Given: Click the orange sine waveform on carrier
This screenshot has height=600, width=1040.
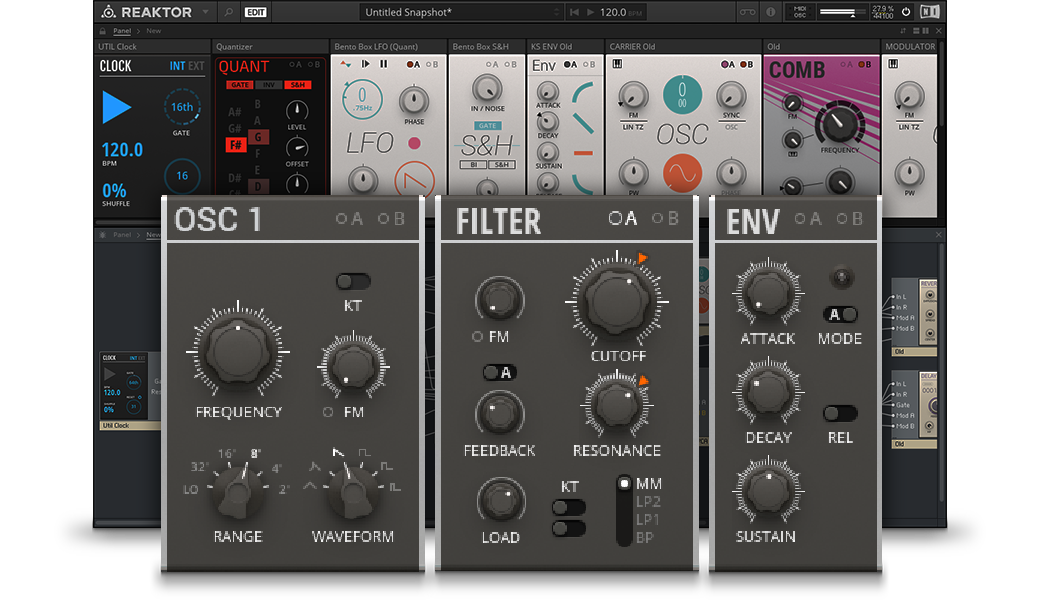Looking at the screenshot, I should pos(682,174).
